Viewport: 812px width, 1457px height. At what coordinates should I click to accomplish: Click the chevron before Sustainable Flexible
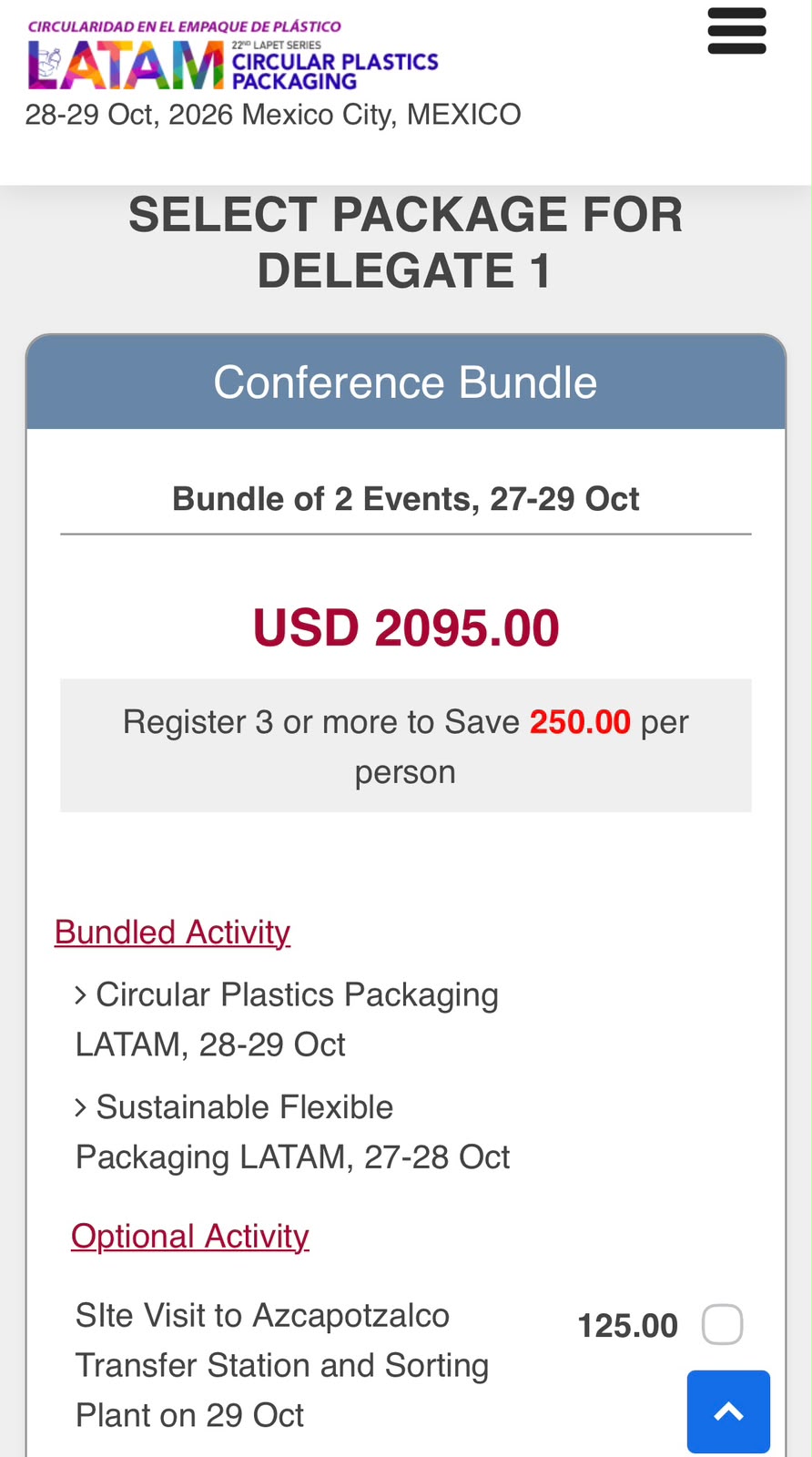tap(81, 1107)
